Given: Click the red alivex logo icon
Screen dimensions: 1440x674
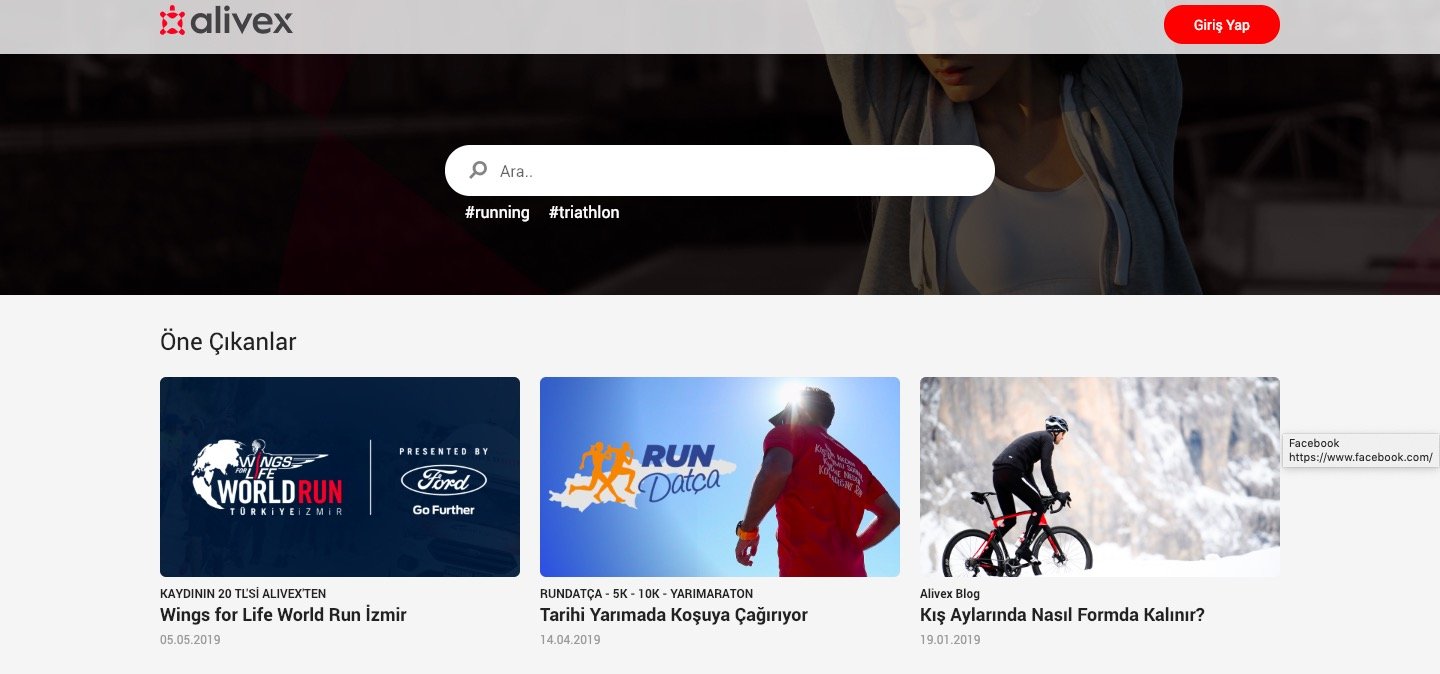Looking at the screenshot, I should [173, 20].
